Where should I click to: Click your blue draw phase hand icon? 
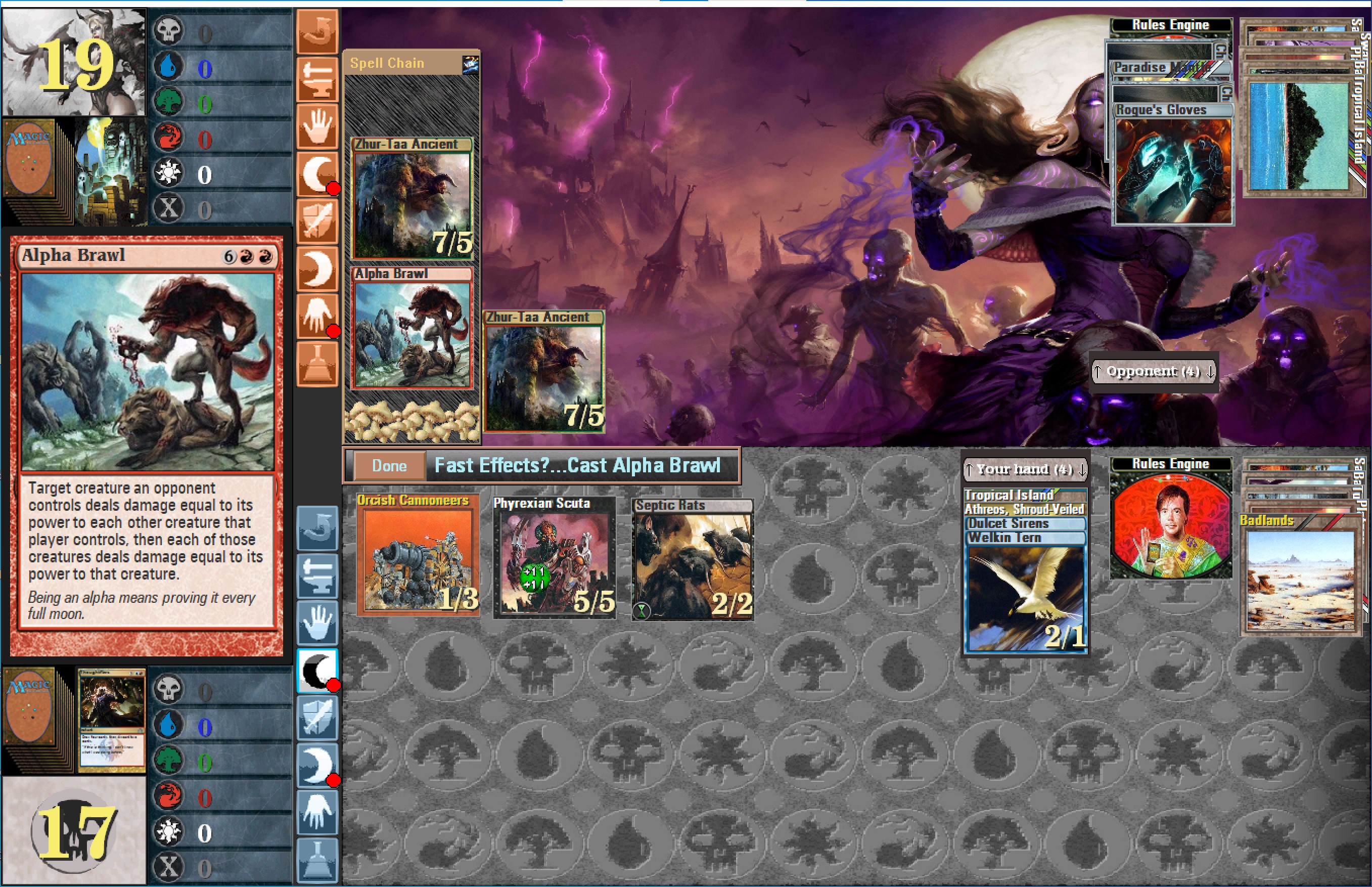point(317,623)
